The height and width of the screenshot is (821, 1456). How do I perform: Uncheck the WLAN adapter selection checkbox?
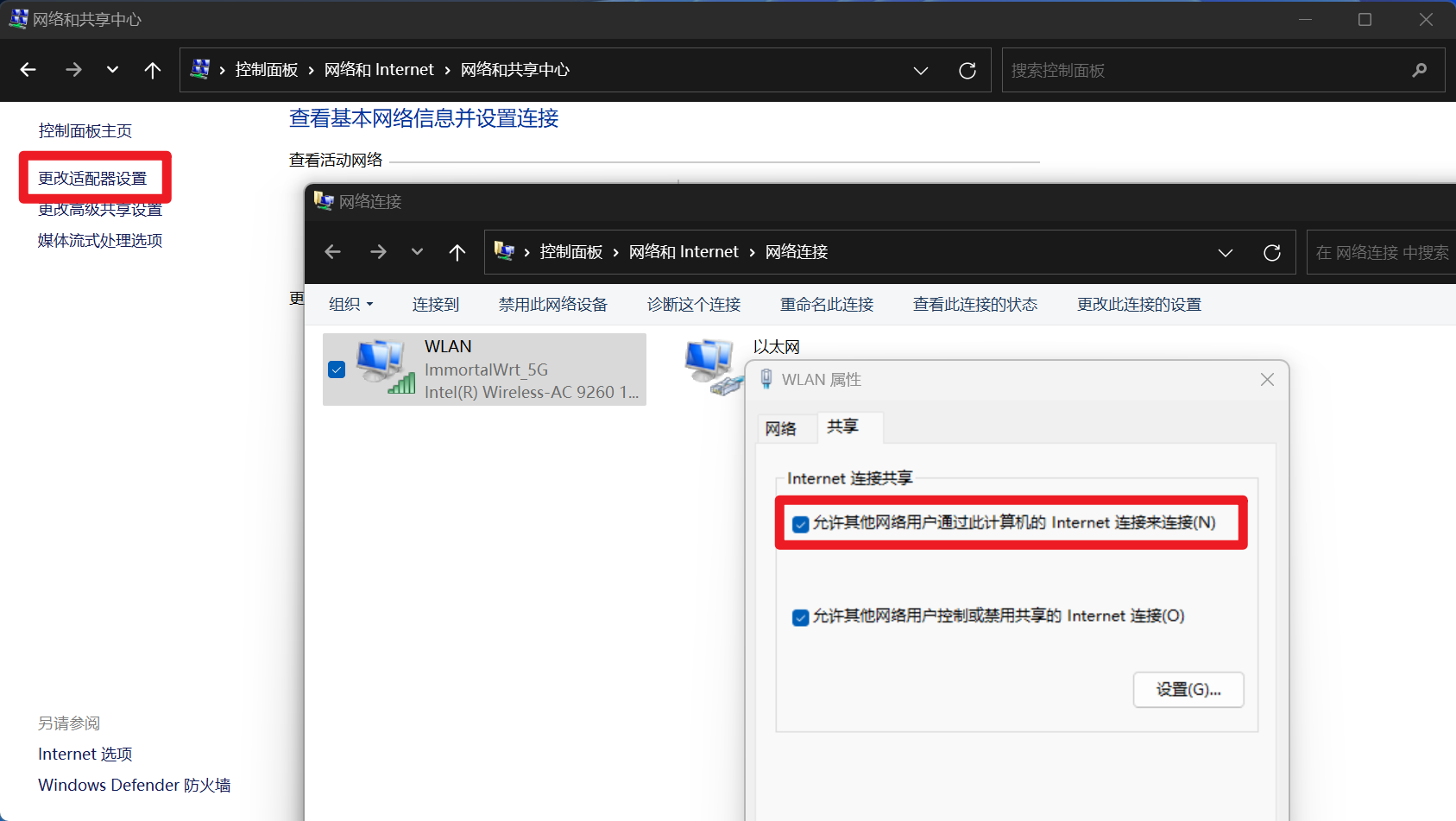click(x=336, y=369)
